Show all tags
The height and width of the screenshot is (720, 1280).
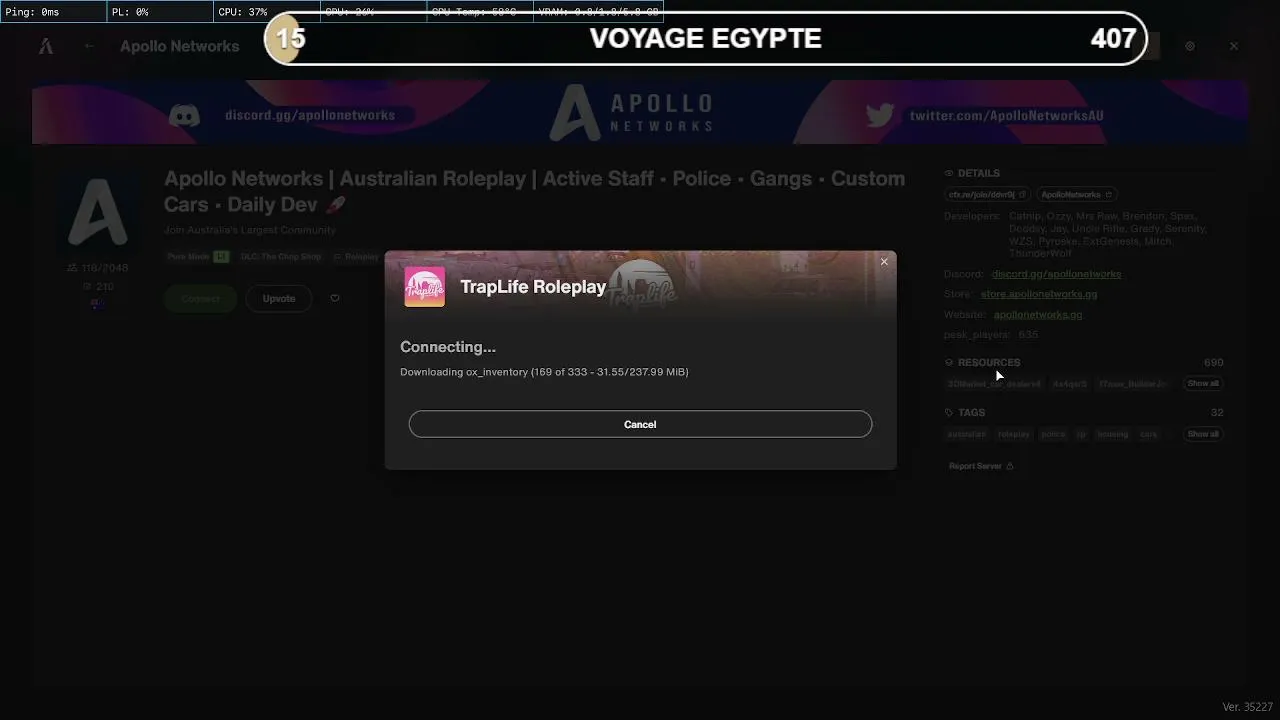[x=1203, y=434]
